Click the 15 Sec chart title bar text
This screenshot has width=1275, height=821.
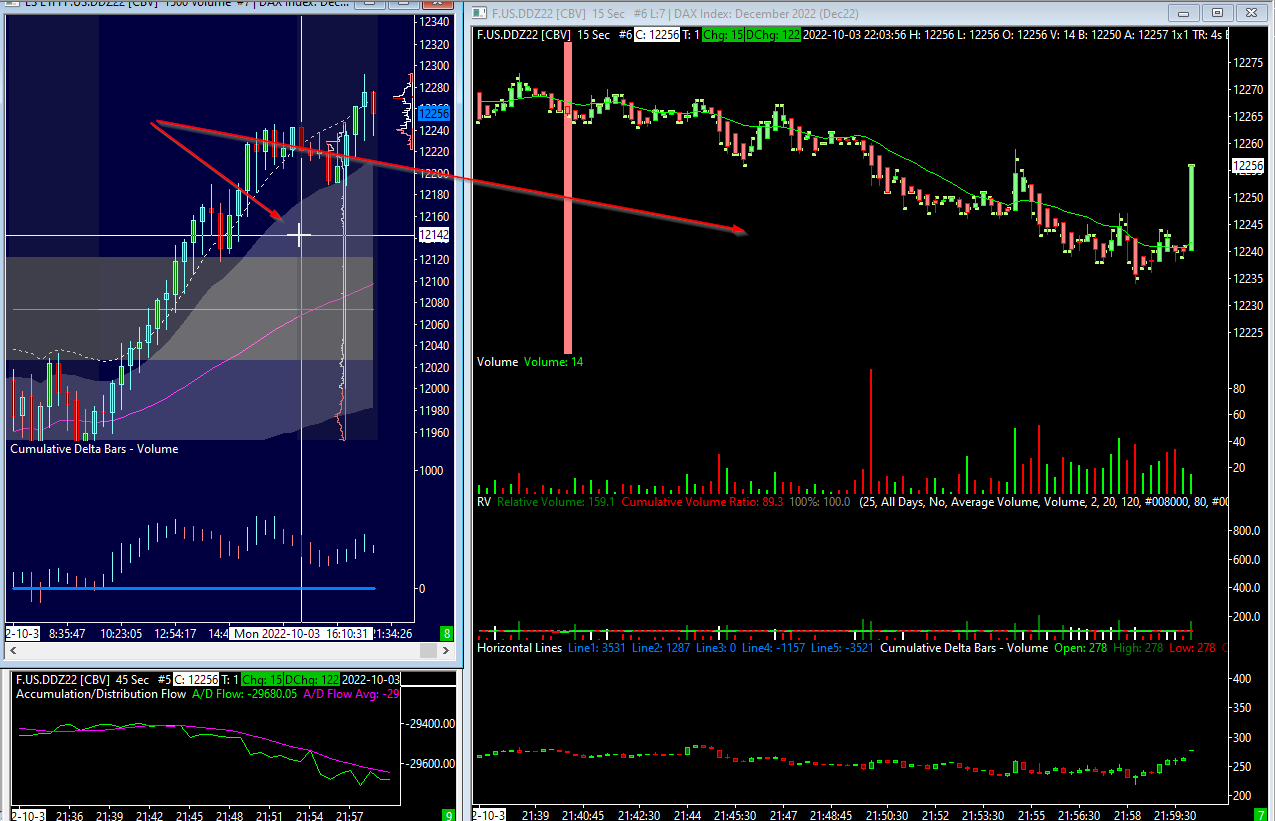click(674, 13)
